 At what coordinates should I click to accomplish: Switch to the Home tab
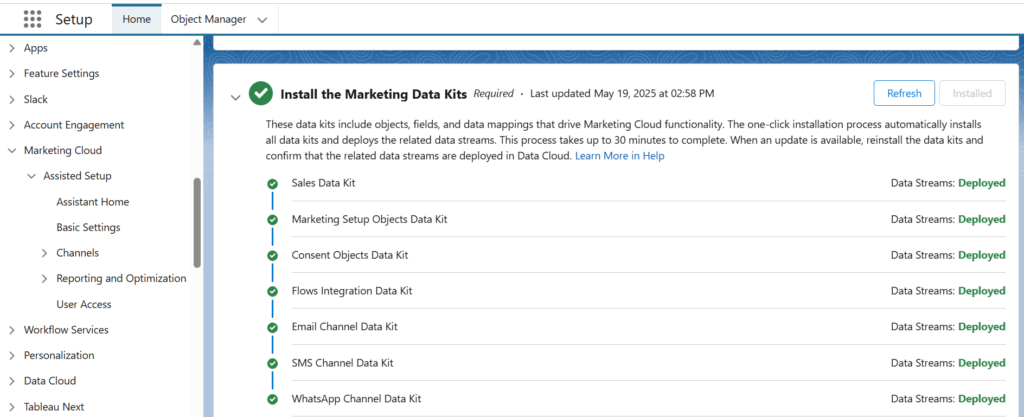tap(136, 20)
